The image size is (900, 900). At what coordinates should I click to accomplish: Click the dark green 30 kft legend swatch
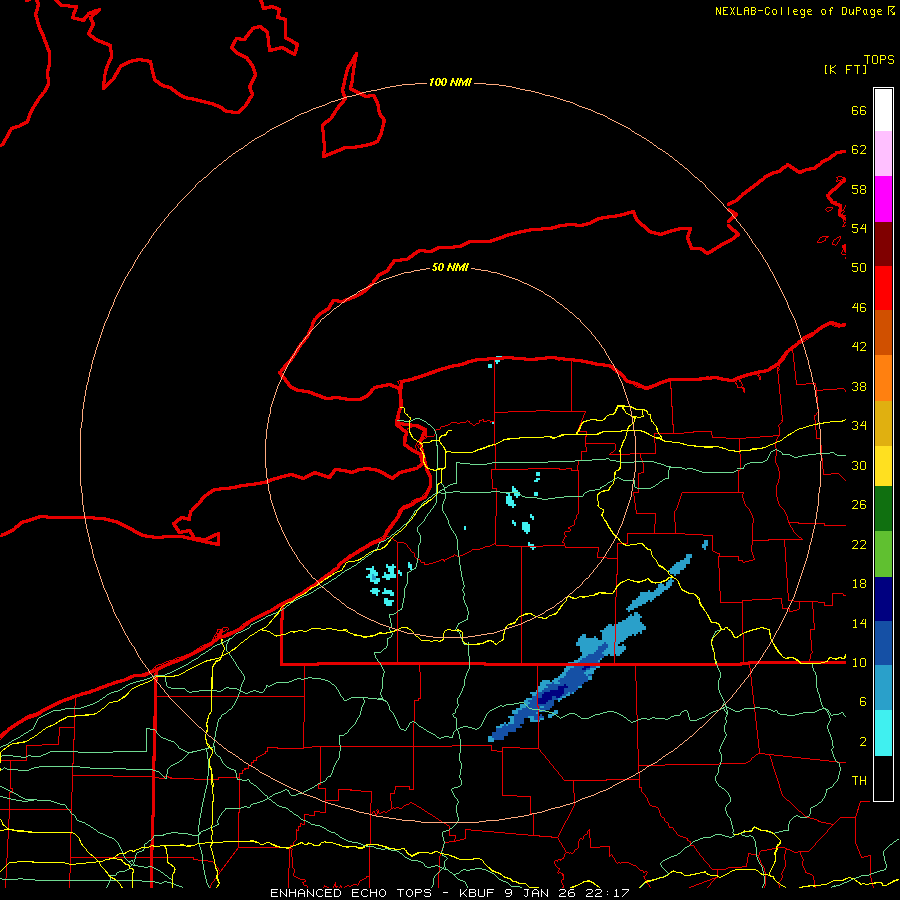pos(883,508)
